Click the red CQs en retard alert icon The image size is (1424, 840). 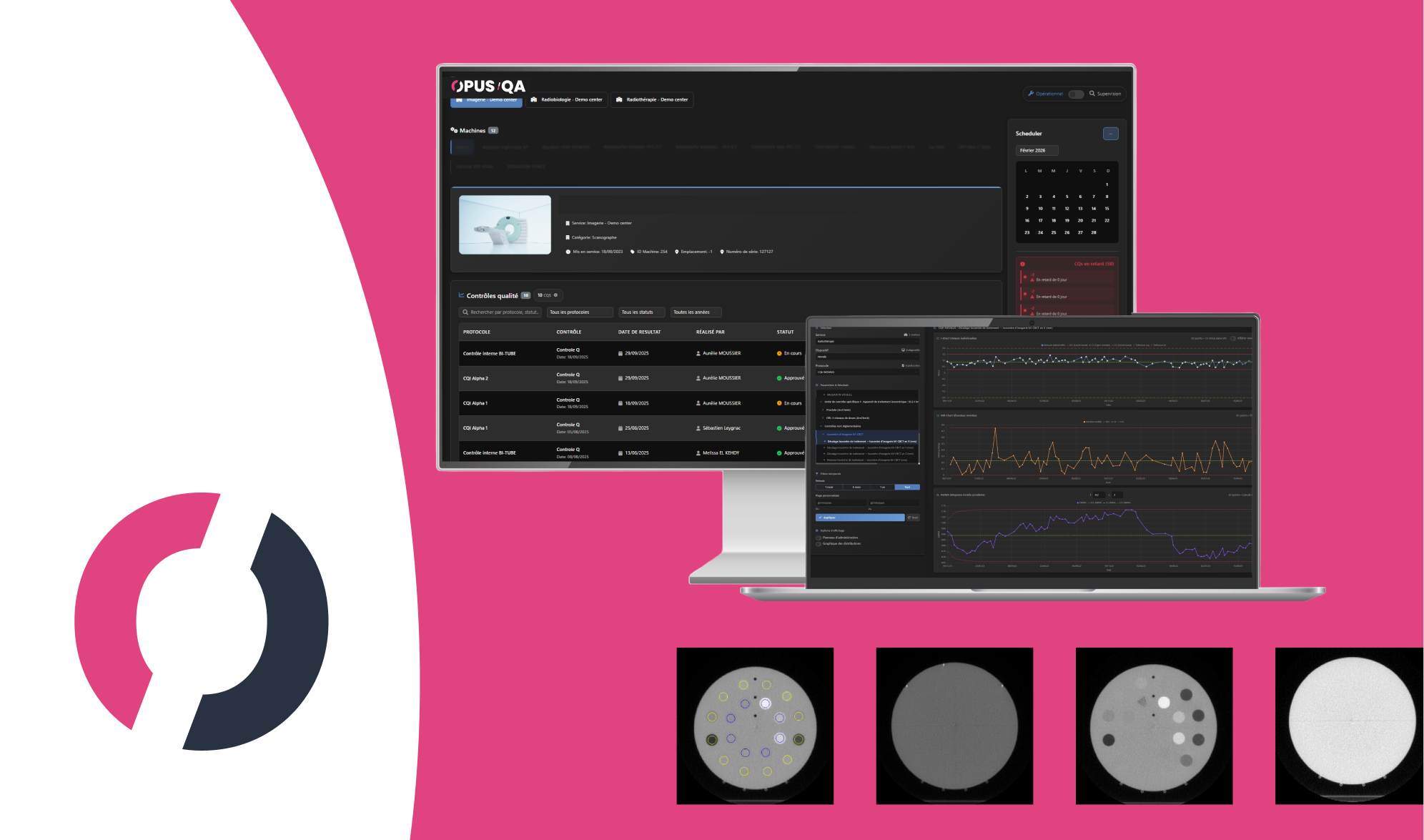[1022, 264]
